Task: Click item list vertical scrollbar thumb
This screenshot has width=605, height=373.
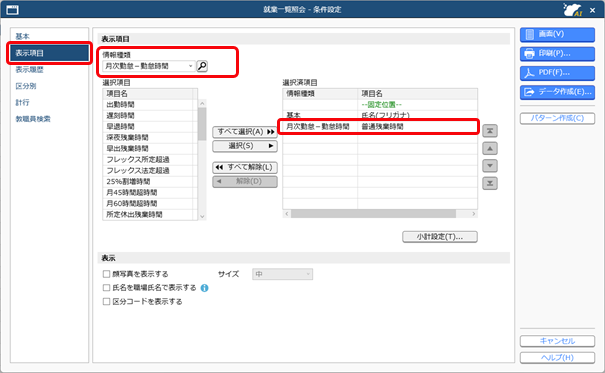Action: pos(202,124)
